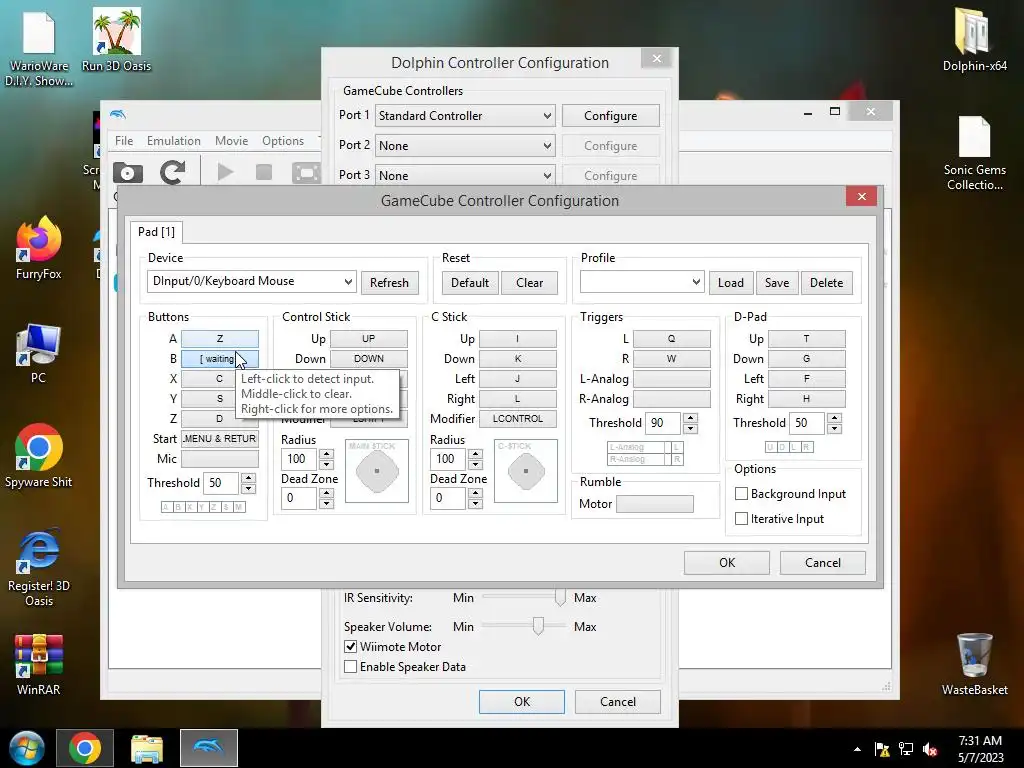
Task: Open the Device dropdown DInput/0/Keyboard Mouse
Action: pos(251,281)
